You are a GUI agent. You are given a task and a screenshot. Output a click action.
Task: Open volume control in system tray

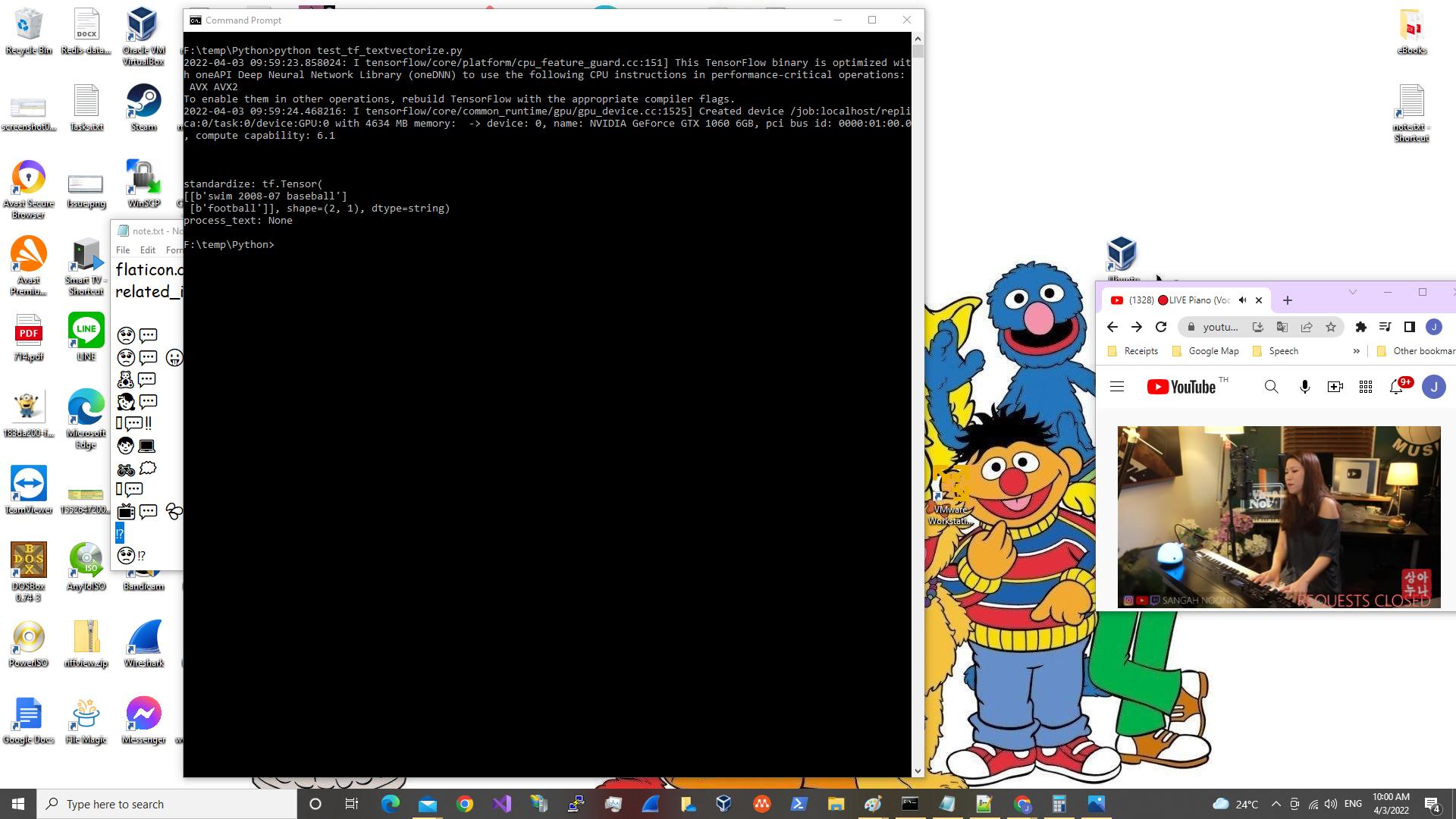pyautogui.click(x=1331, y=804)
